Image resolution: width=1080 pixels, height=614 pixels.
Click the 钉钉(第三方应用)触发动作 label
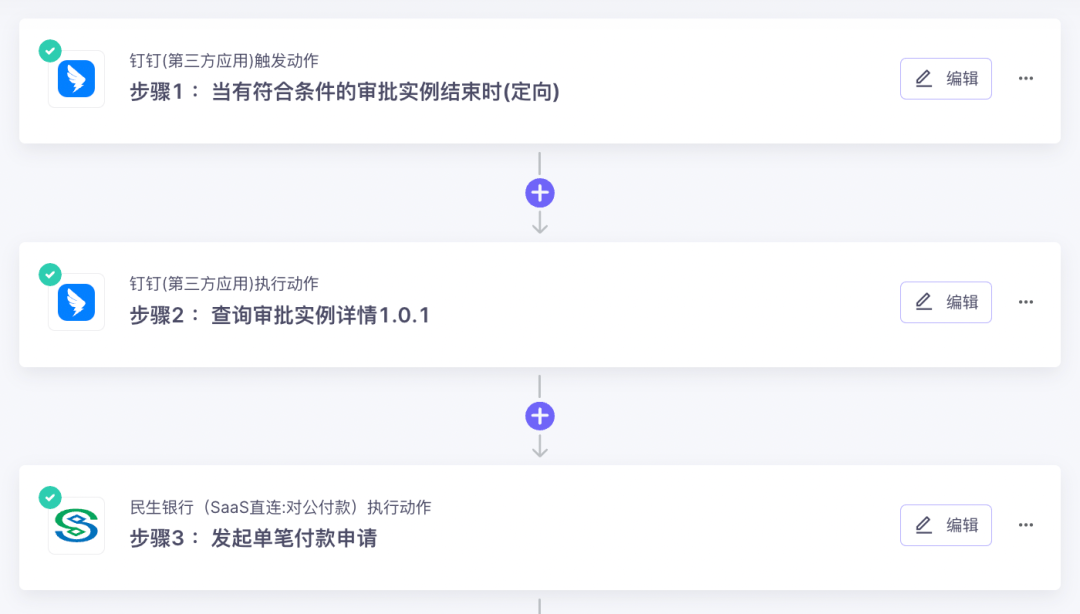[224, 61]
